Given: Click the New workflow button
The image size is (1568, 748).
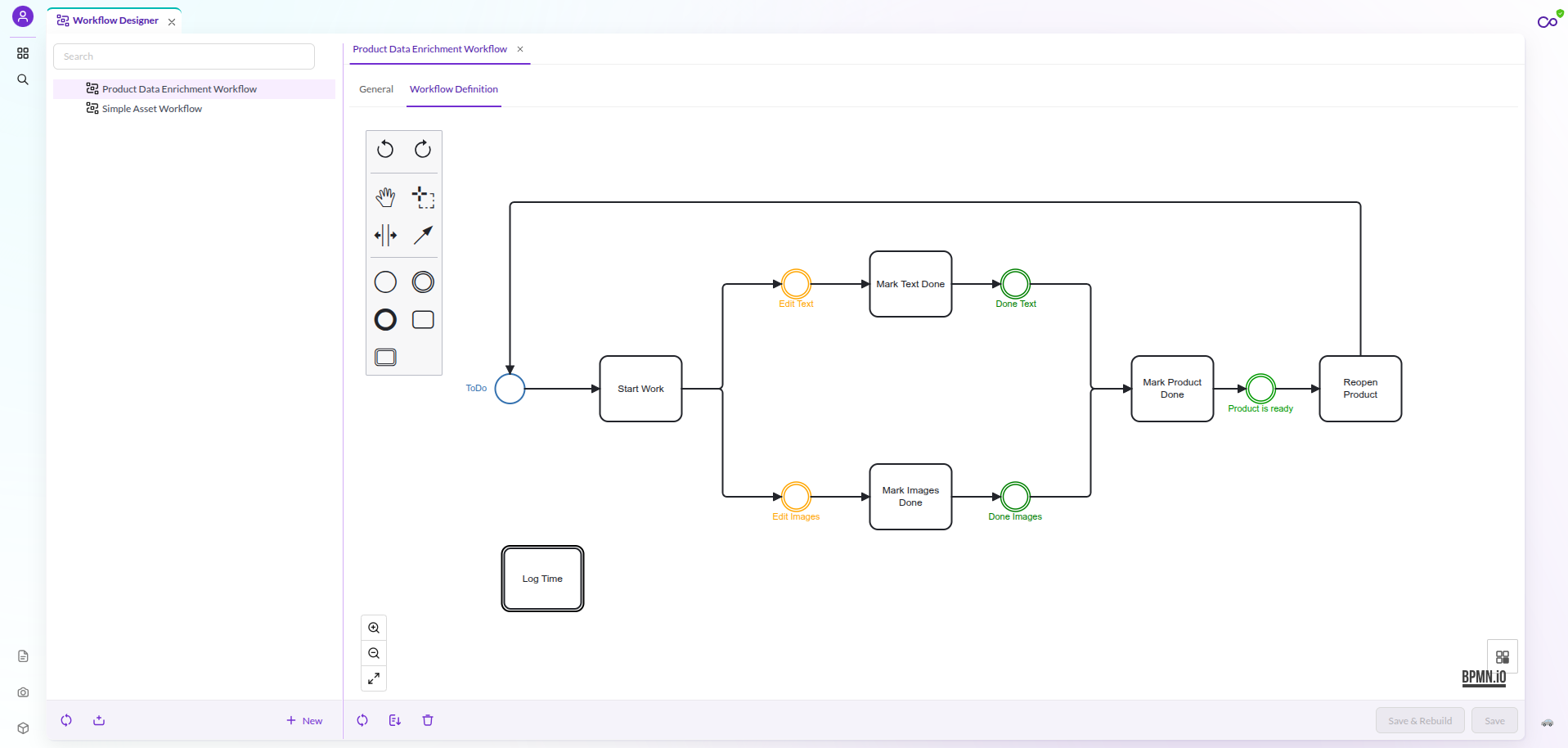Looking at the screenshot, I should click(304, 721).
